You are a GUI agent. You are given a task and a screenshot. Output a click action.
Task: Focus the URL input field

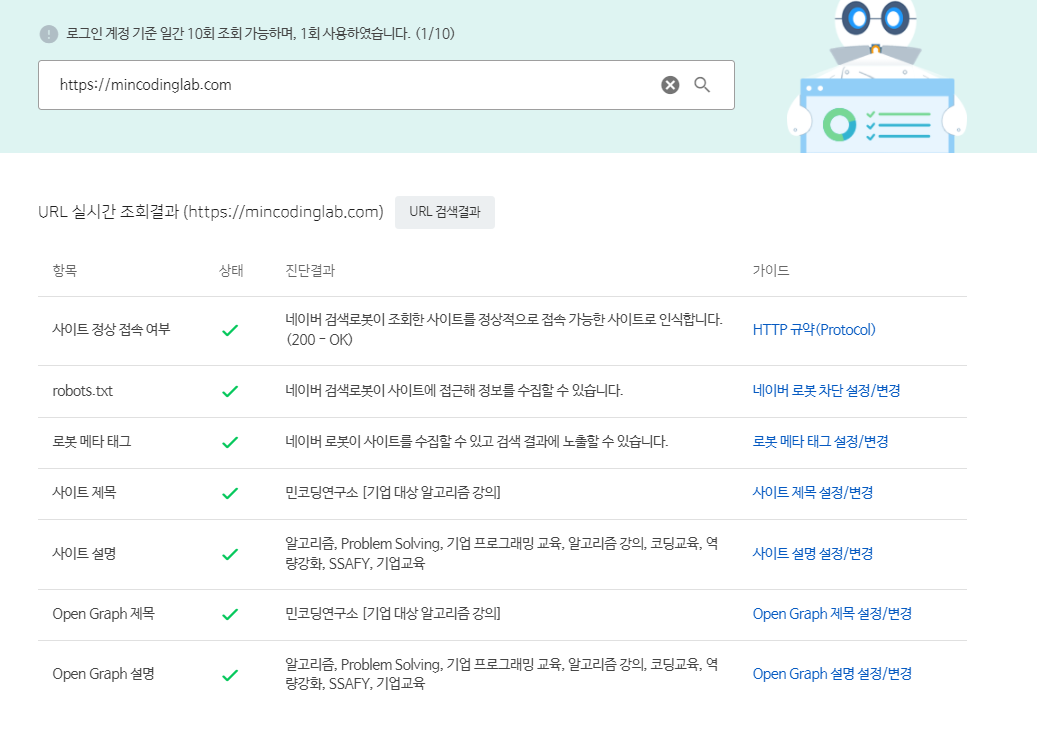386,85
